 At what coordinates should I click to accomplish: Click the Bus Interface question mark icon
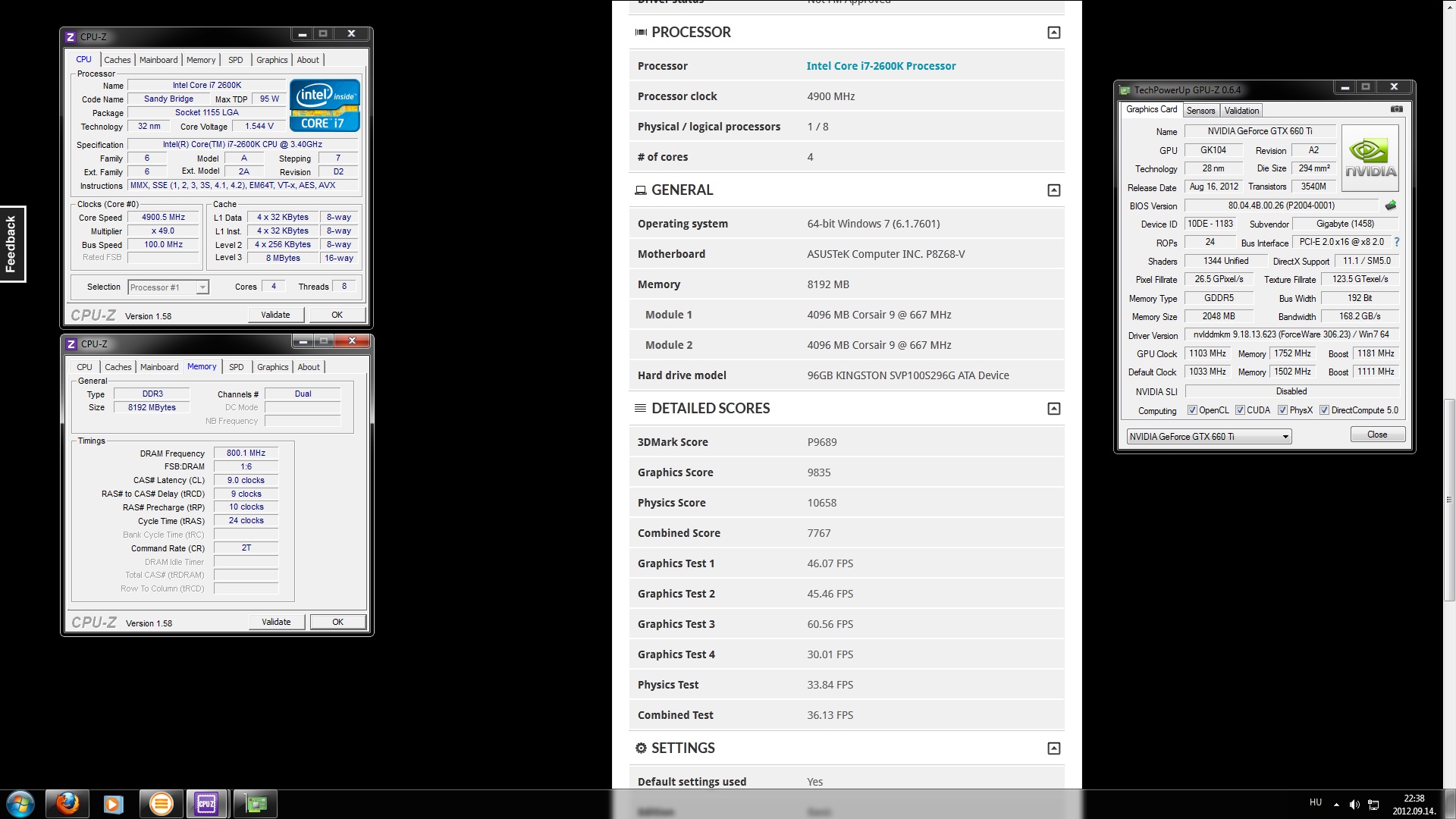click(1396, 242)
